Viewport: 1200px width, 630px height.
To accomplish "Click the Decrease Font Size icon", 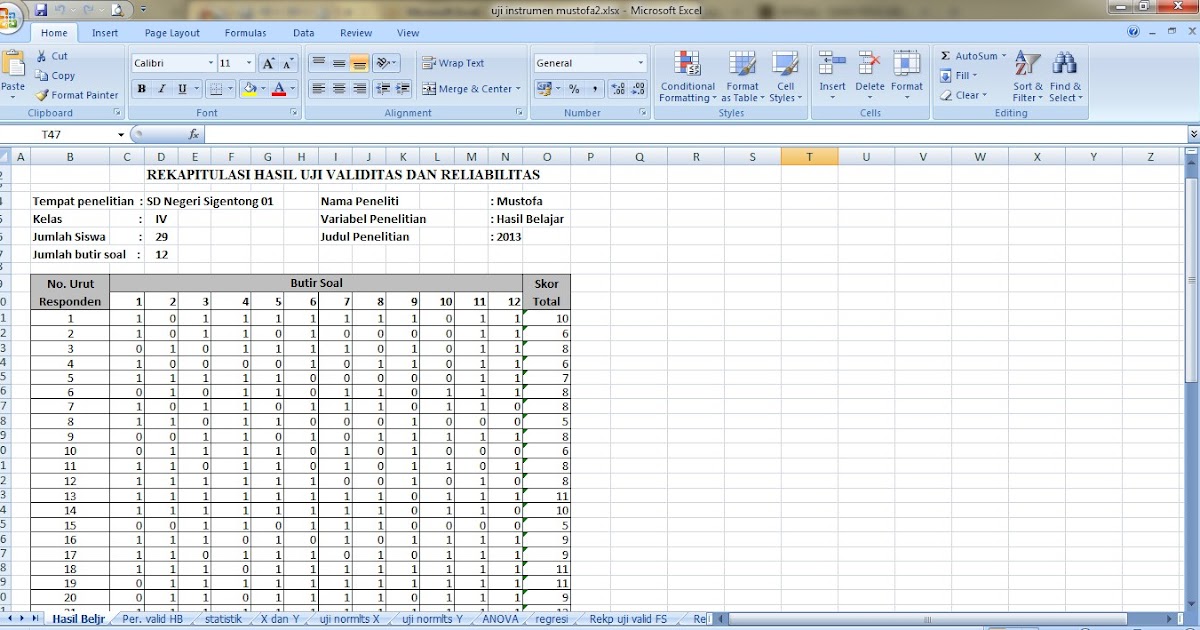I will 290,63.
